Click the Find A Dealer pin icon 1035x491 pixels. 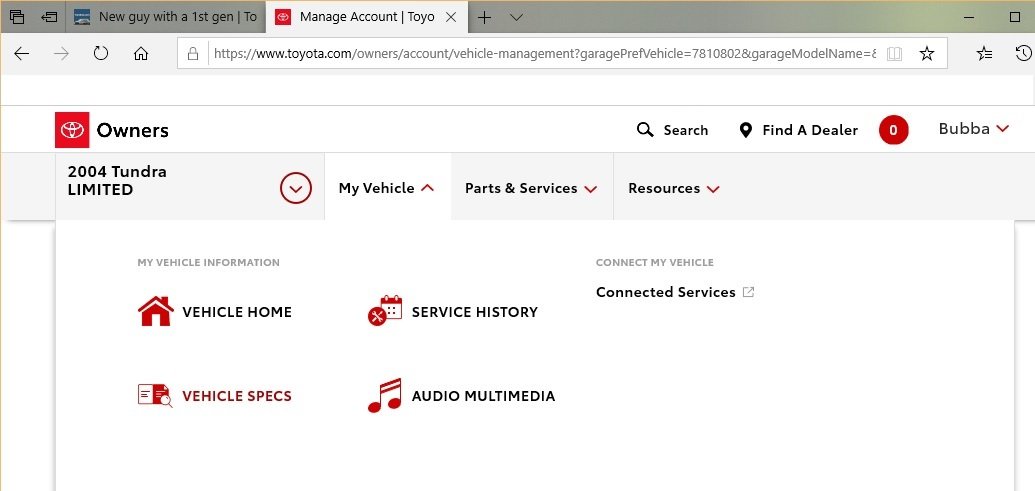click(x=746, y=130)
